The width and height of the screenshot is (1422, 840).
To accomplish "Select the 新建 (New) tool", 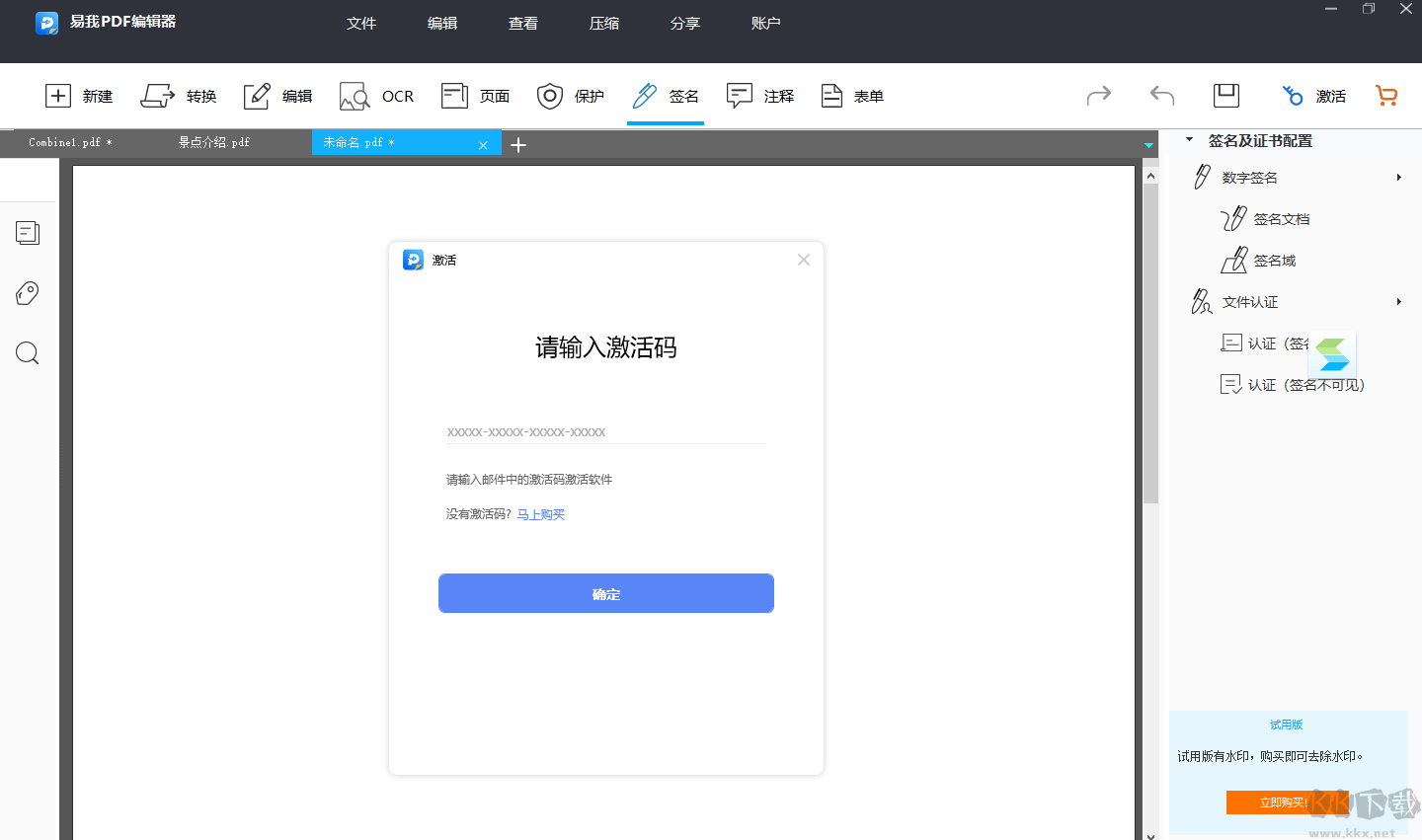I will (x=79, y=96).
